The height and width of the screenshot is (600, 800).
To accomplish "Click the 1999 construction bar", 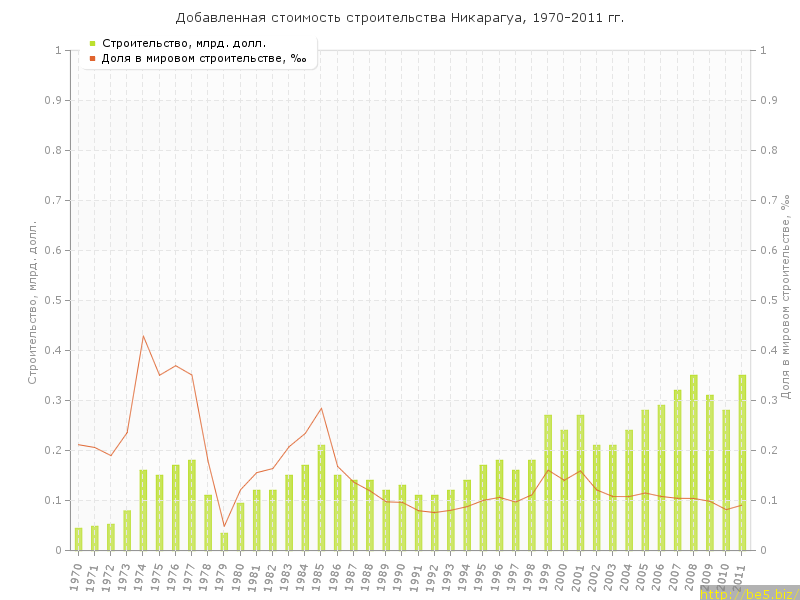I will 548,482.
